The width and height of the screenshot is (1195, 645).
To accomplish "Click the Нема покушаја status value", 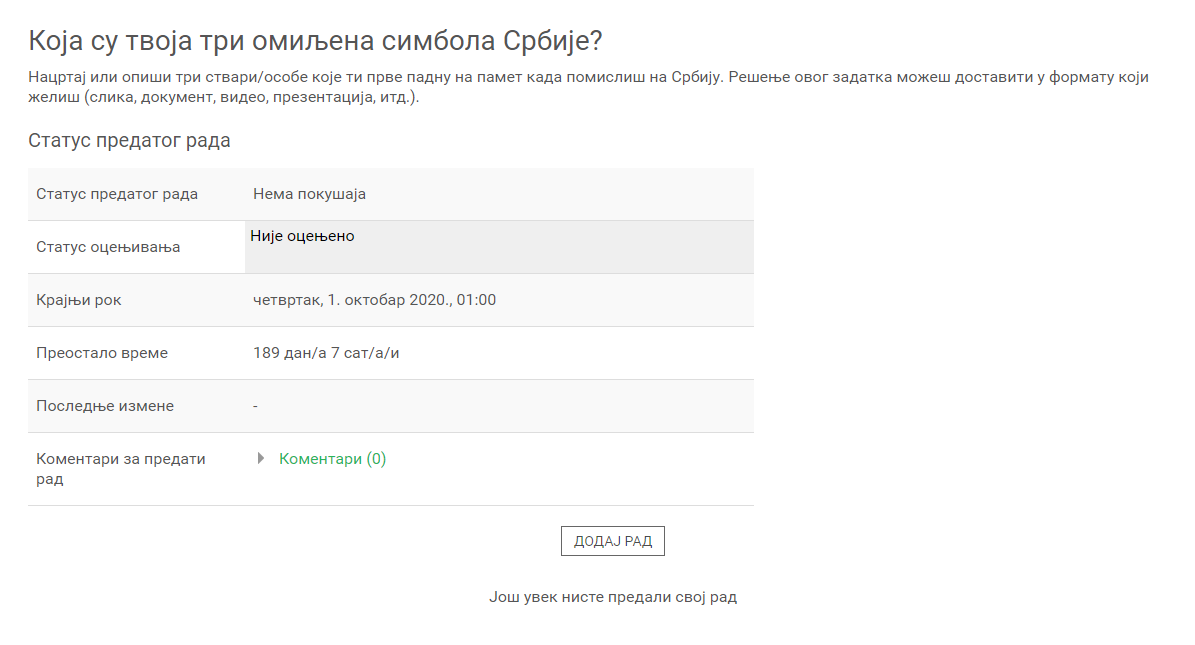I will point(309,194).
